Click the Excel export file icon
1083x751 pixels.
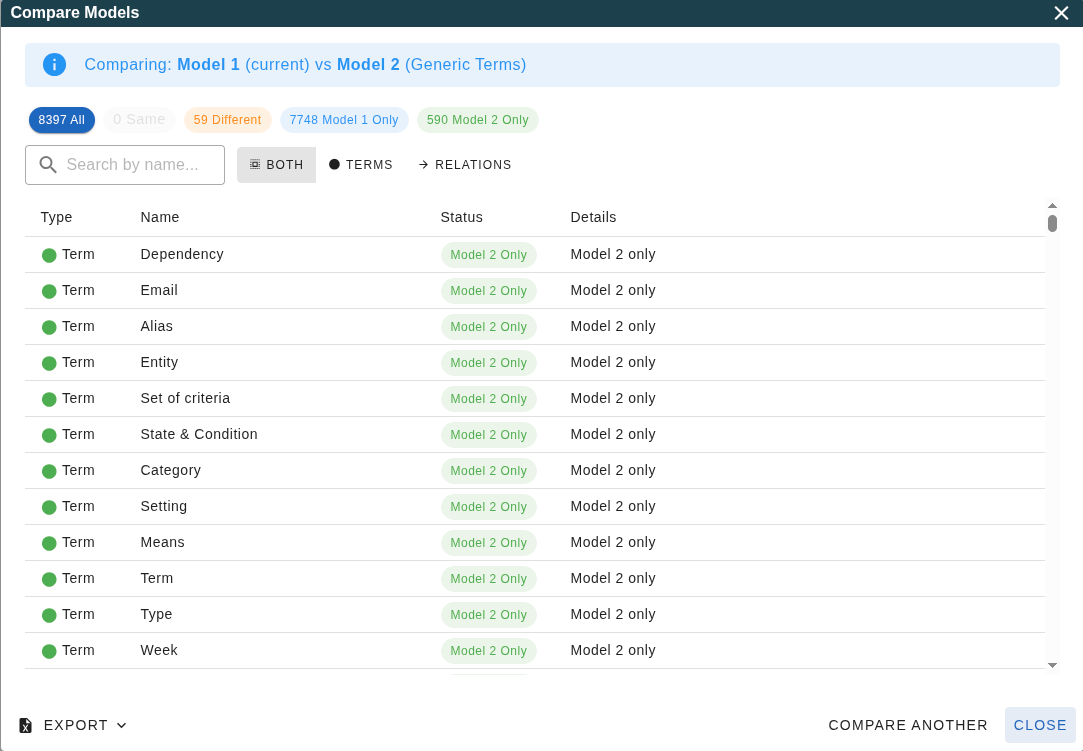pos(26,725)
